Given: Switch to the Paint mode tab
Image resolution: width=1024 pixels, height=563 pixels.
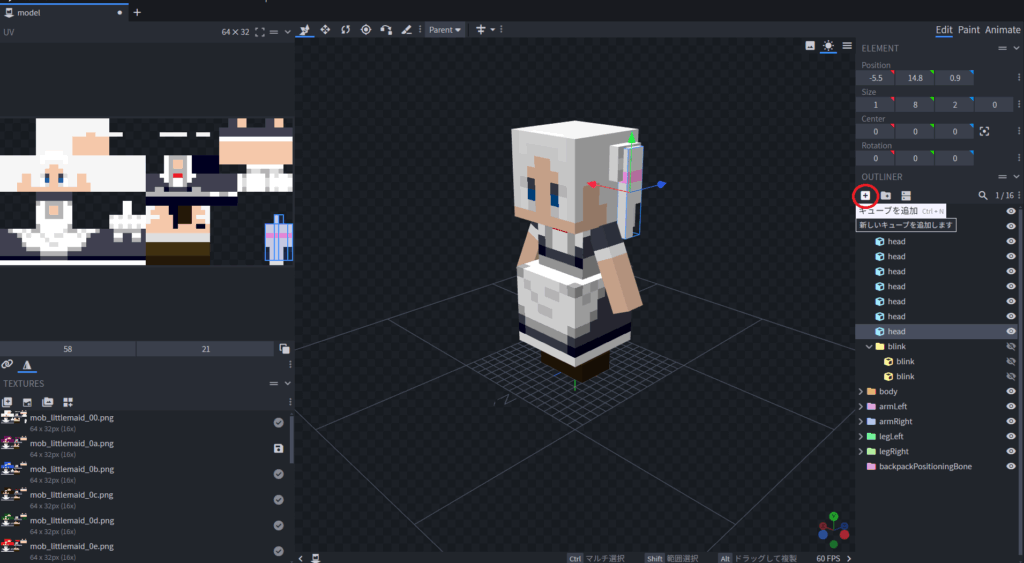Looking at the screenshot, I should [x=968, y=30].
